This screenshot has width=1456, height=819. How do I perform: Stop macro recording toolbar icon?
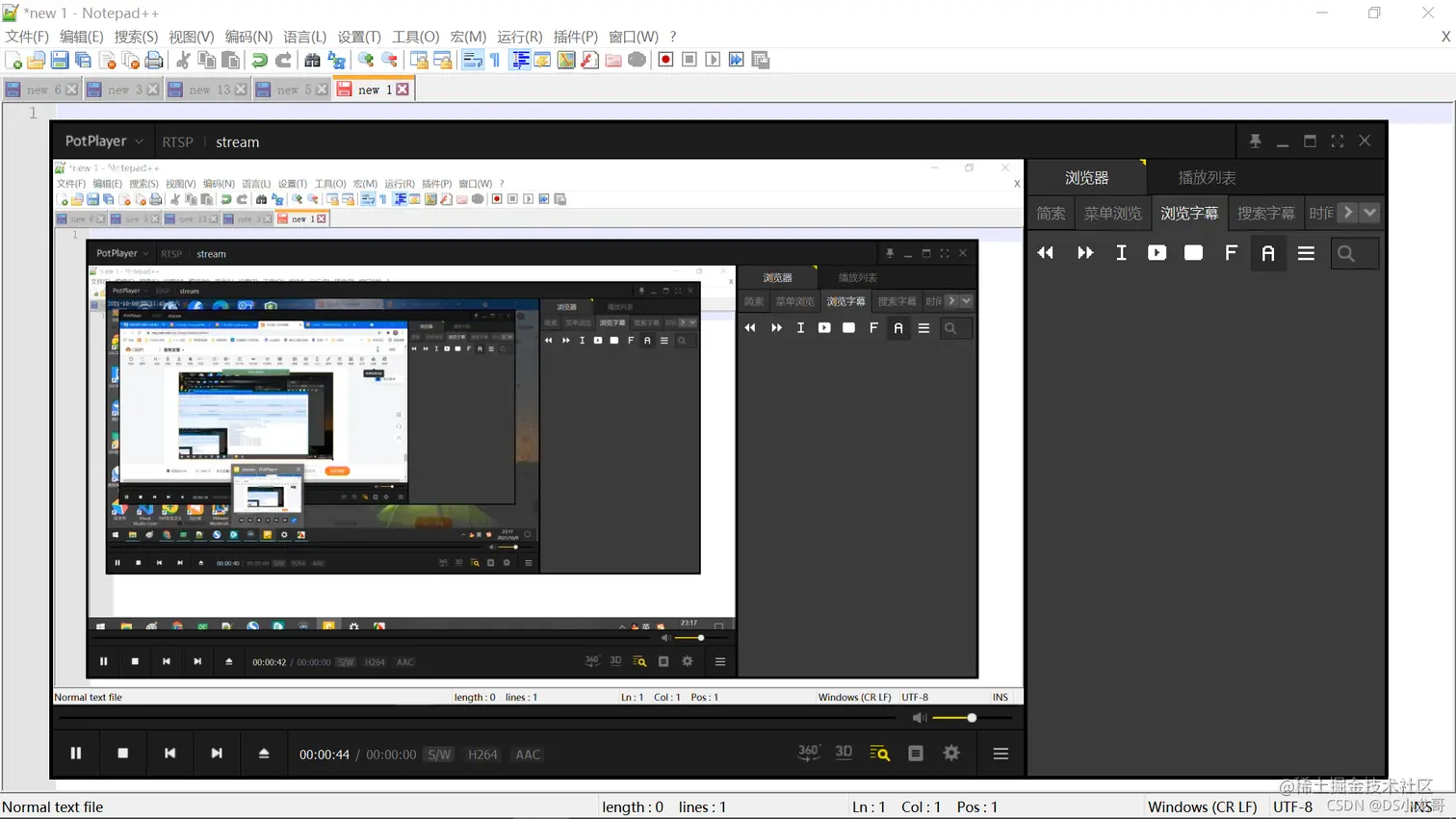tap(689, 60)
